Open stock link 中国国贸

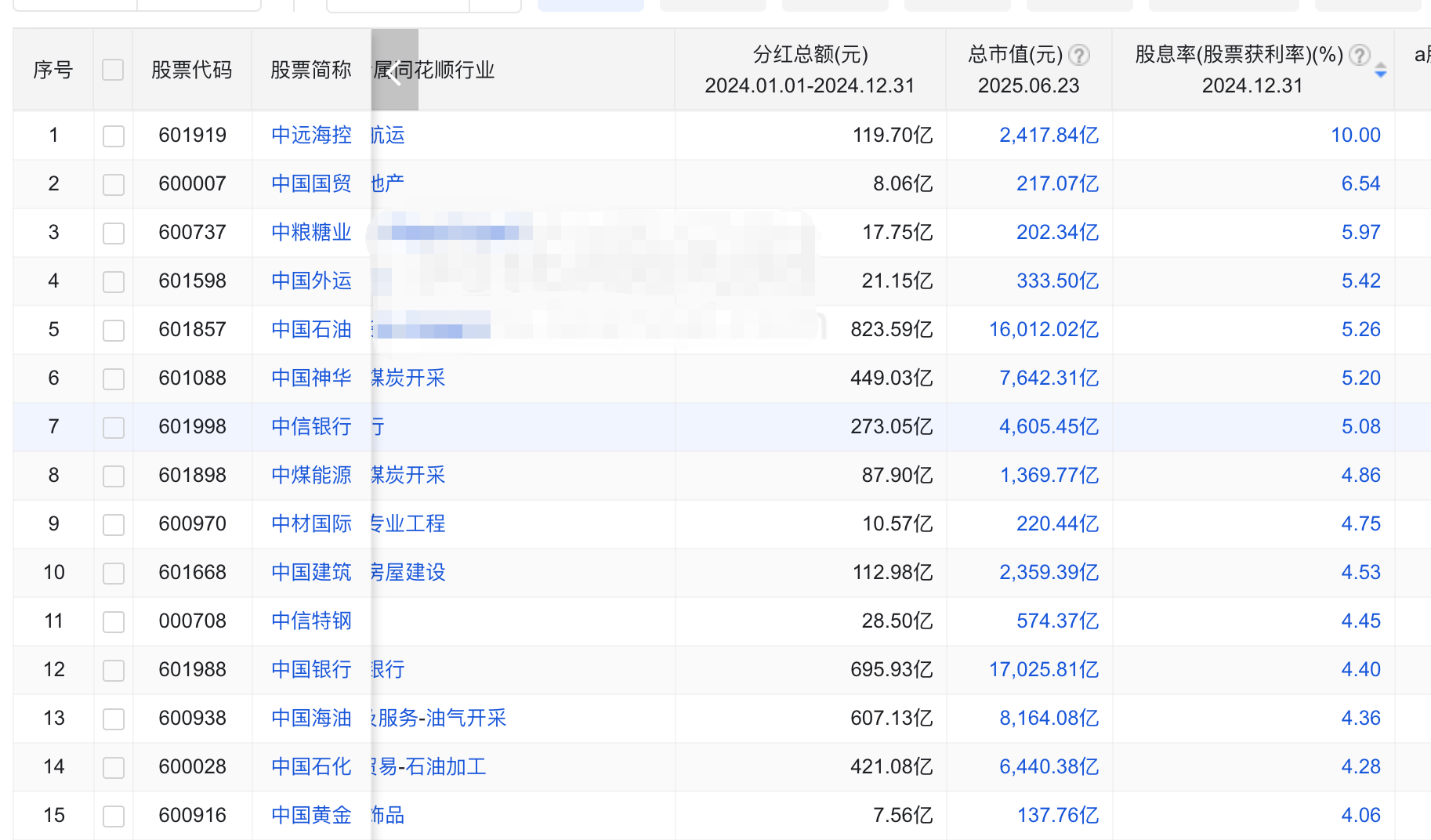point(311,183)
